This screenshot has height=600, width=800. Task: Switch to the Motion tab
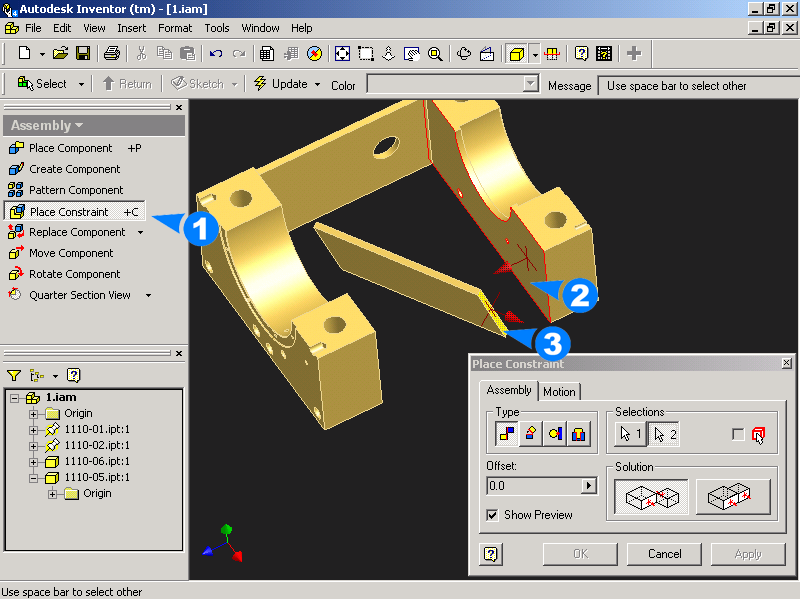[559, 392]
